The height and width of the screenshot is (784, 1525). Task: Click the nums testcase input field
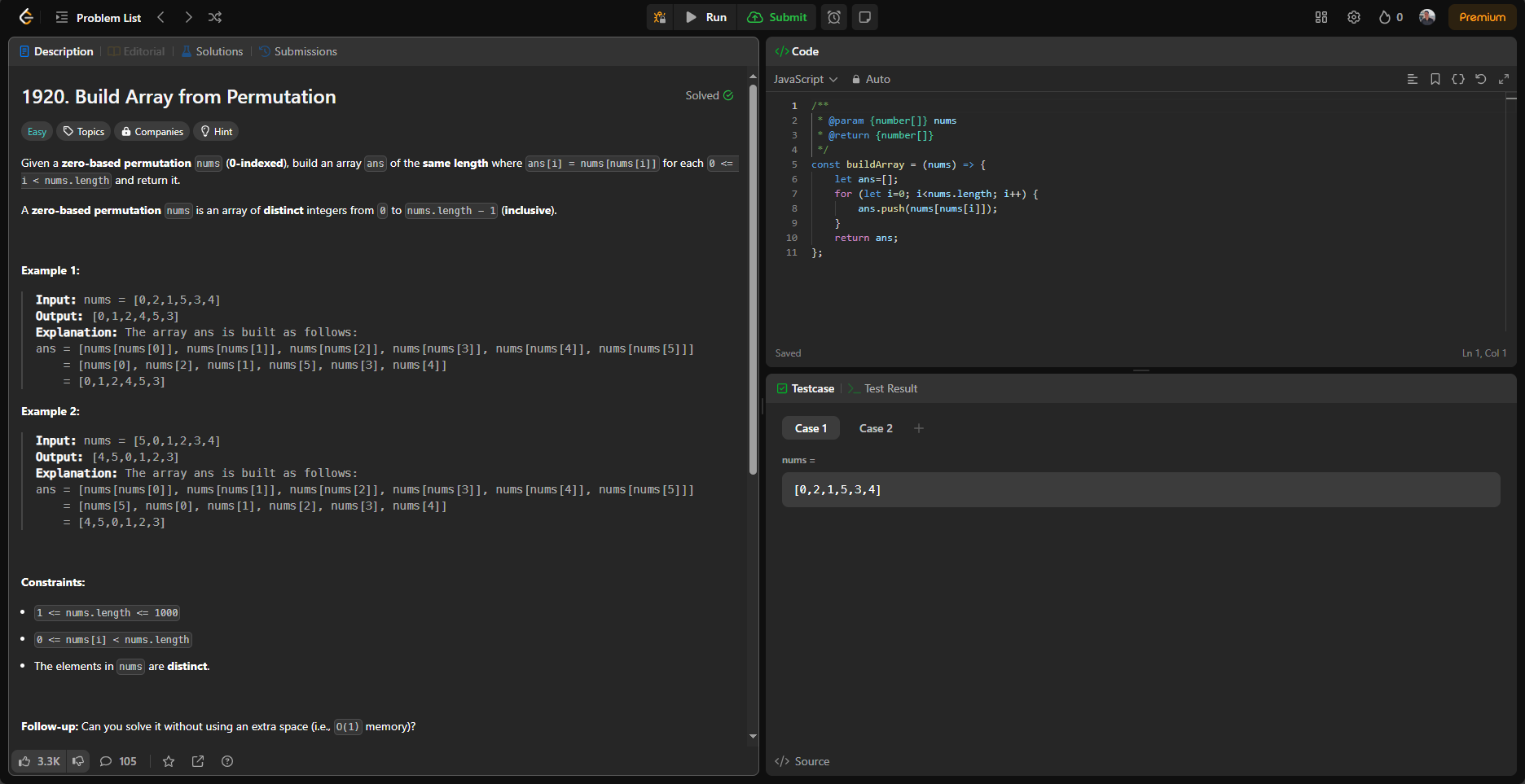point(1140,490)
